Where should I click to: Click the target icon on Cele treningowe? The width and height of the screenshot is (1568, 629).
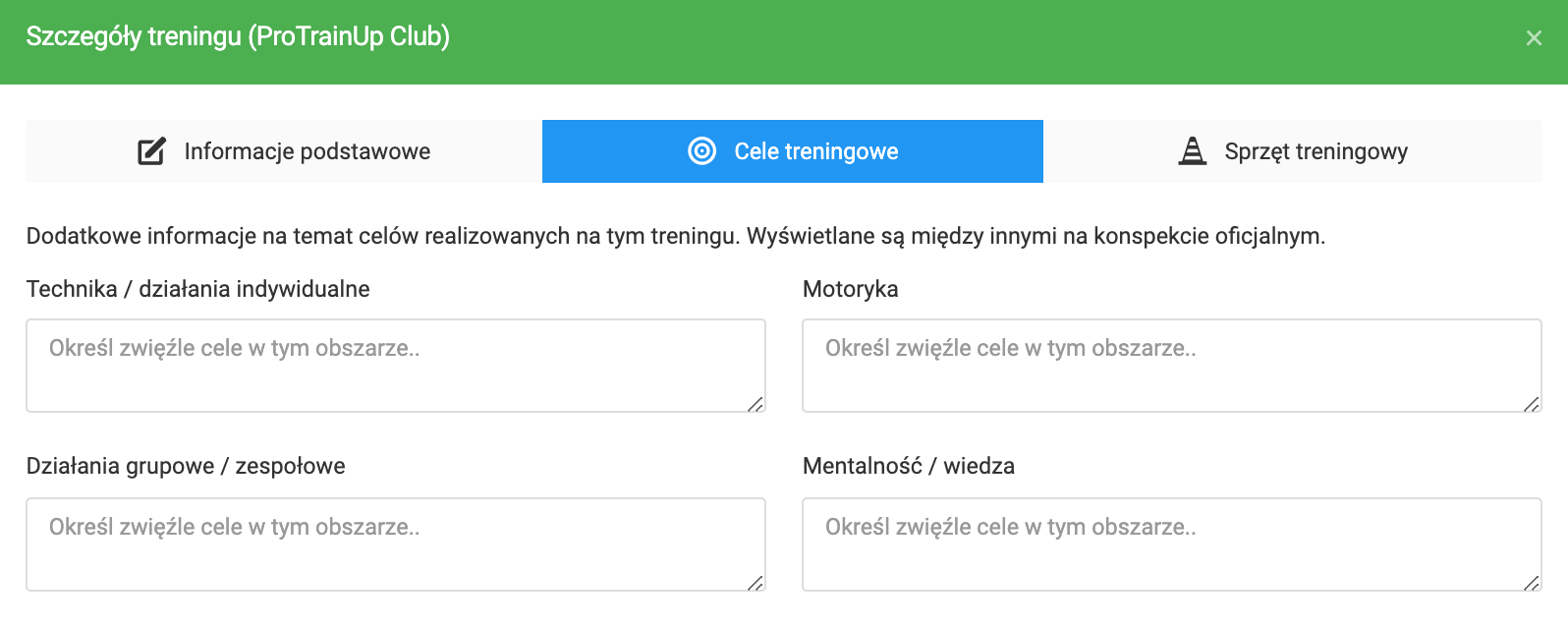(x=701, y=151)
